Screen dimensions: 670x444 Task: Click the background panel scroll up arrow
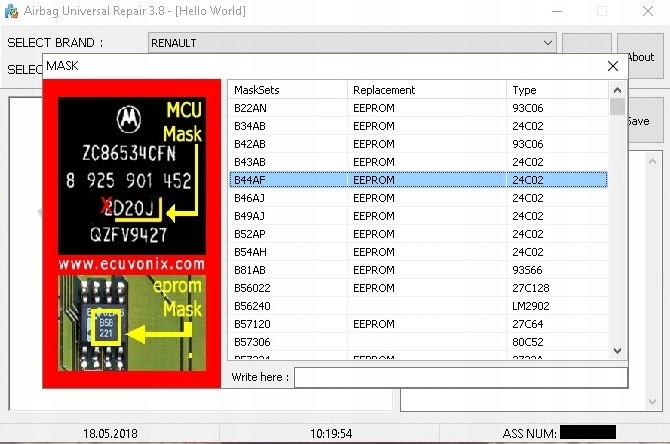click(652, 162)
